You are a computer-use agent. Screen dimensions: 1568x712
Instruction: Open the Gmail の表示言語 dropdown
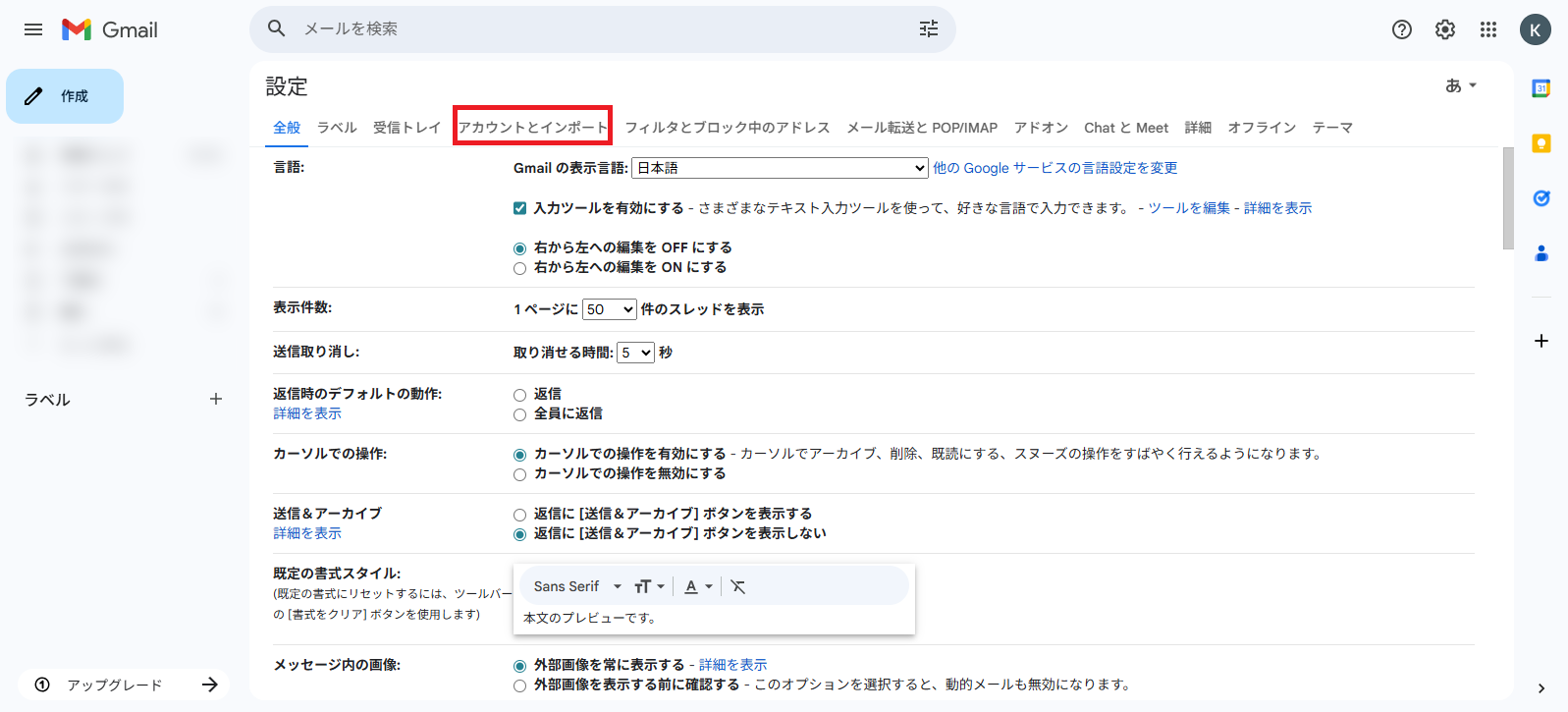(780, 168)
